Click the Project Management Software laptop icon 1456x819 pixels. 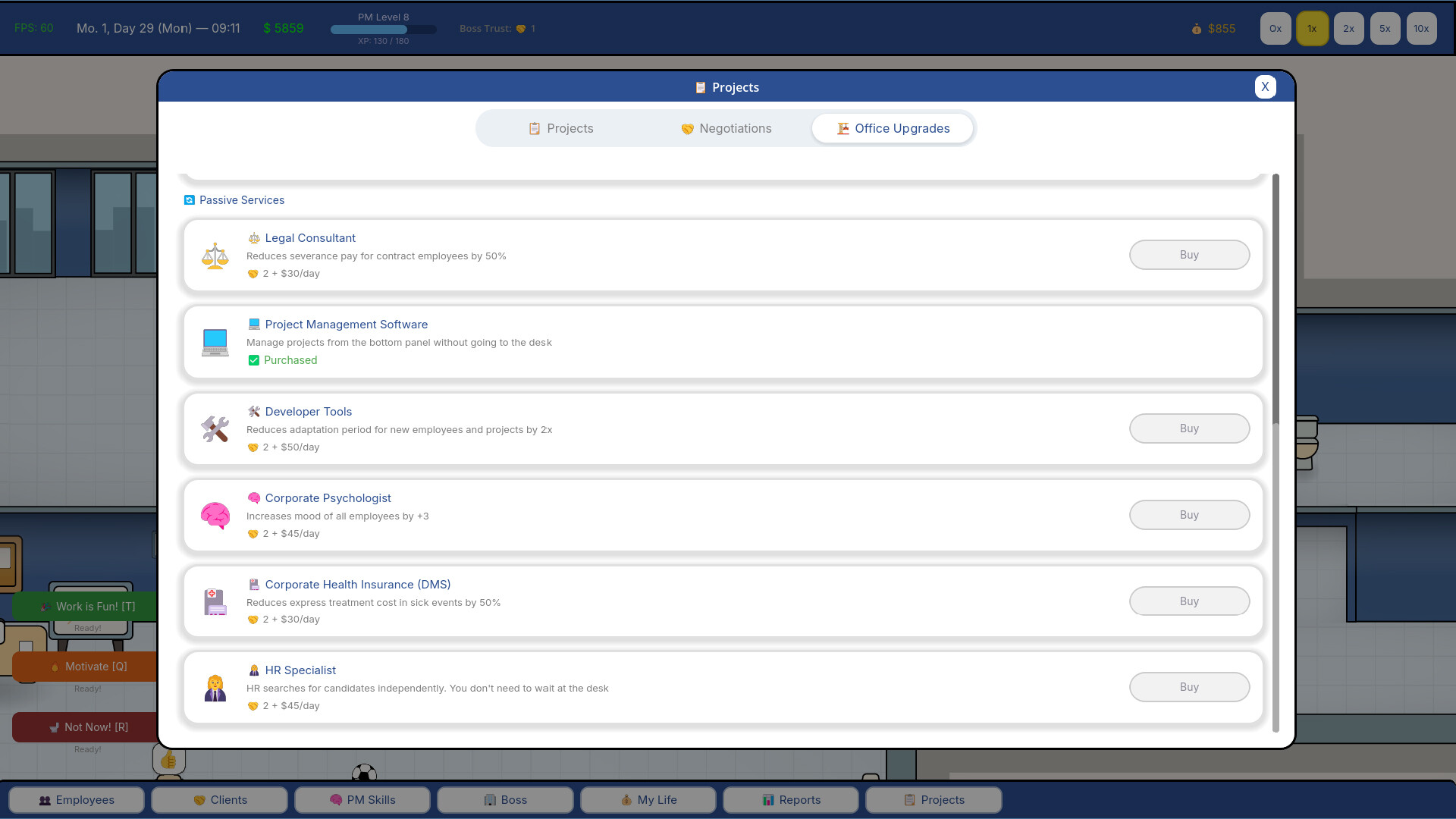click(x=215, y=342)
